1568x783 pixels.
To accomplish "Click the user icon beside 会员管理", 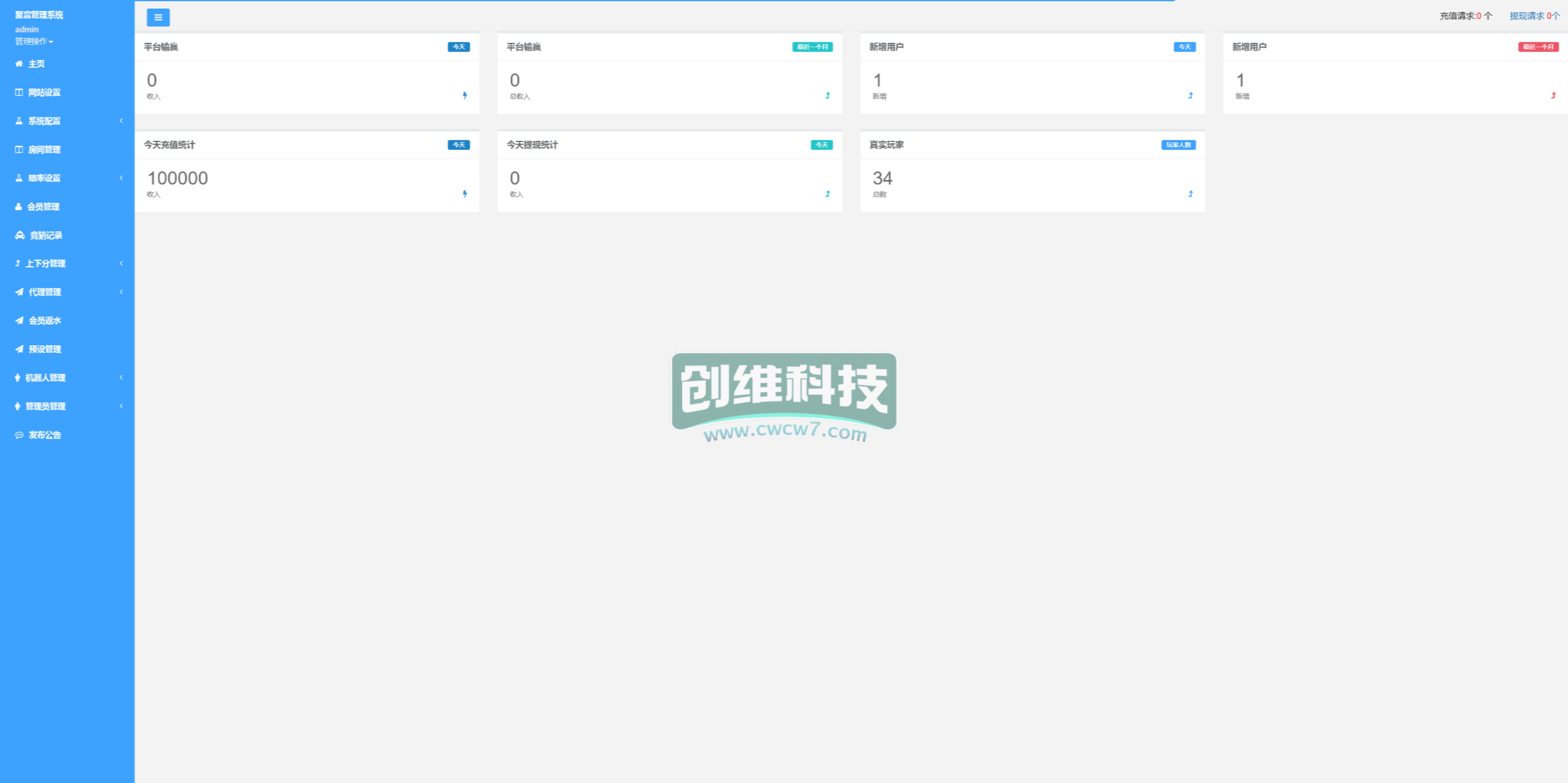I will pos(18,206).
